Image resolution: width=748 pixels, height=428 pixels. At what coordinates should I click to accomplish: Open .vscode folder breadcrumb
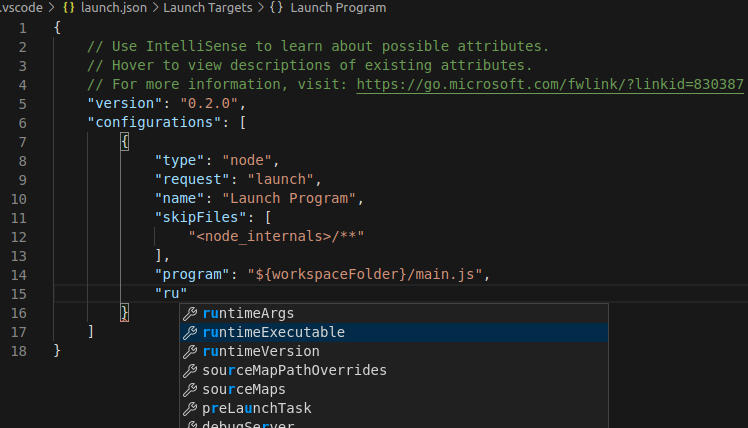(21, 8)
